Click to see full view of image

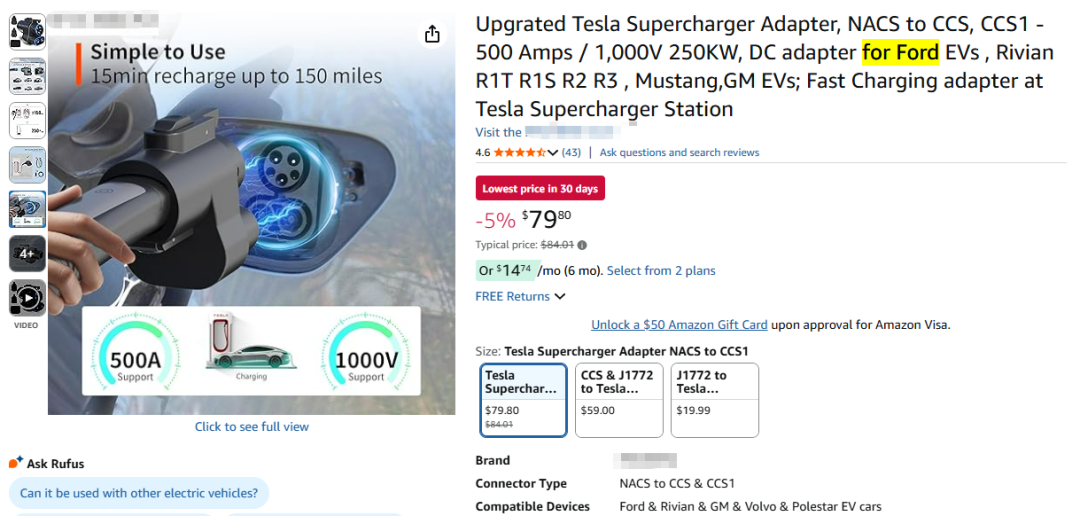tap(252, 427)
